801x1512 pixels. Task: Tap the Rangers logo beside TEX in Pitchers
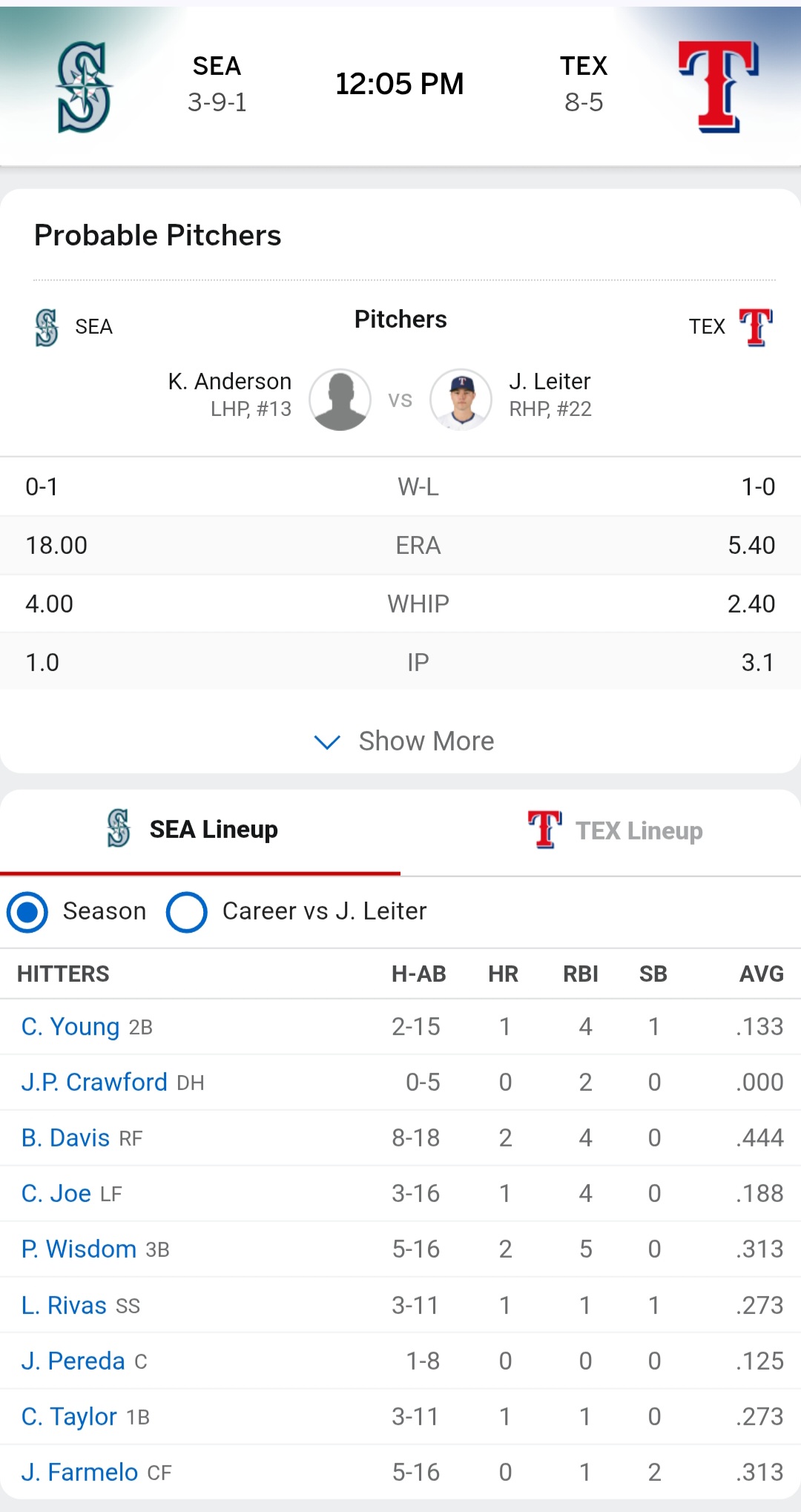(755, 327)
